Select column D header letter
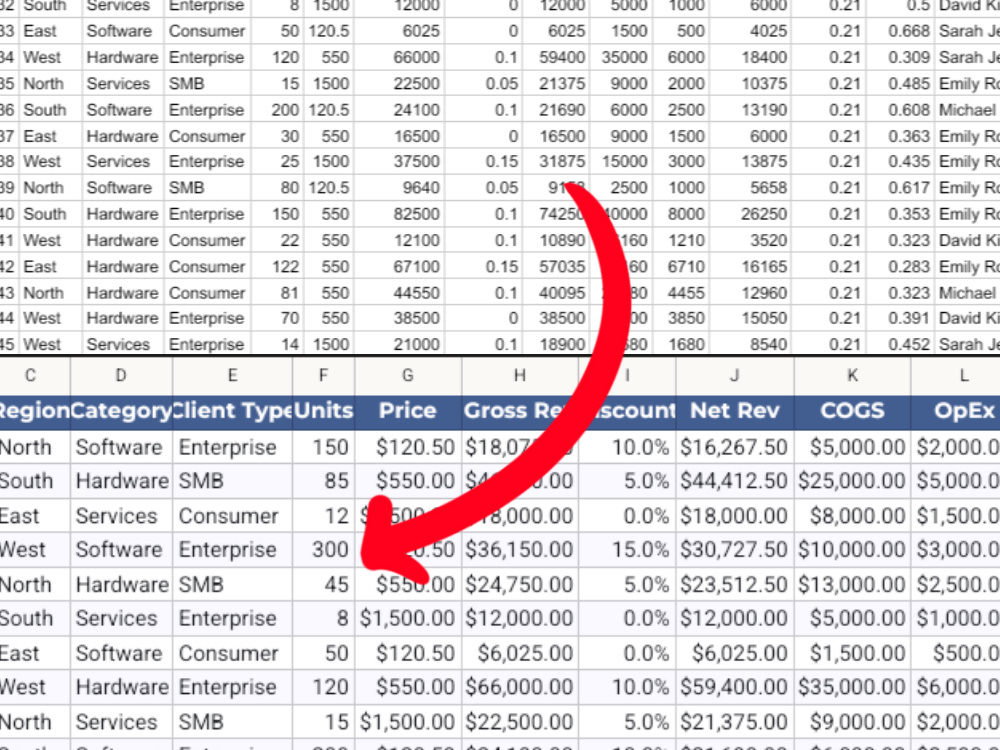The image size is (1000, 750). pos(121,376)
